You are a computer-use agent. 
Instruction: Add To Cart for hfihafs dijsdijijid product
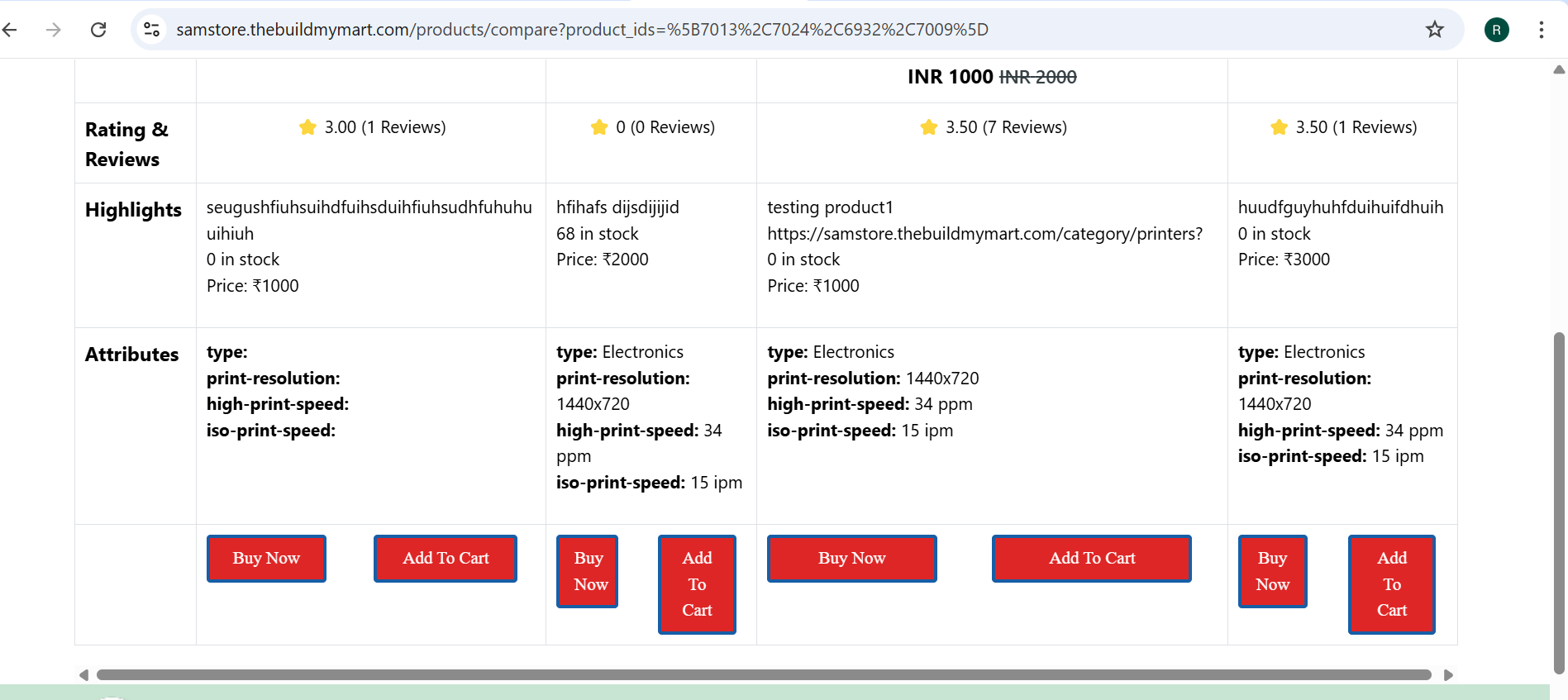coord(697,584)
